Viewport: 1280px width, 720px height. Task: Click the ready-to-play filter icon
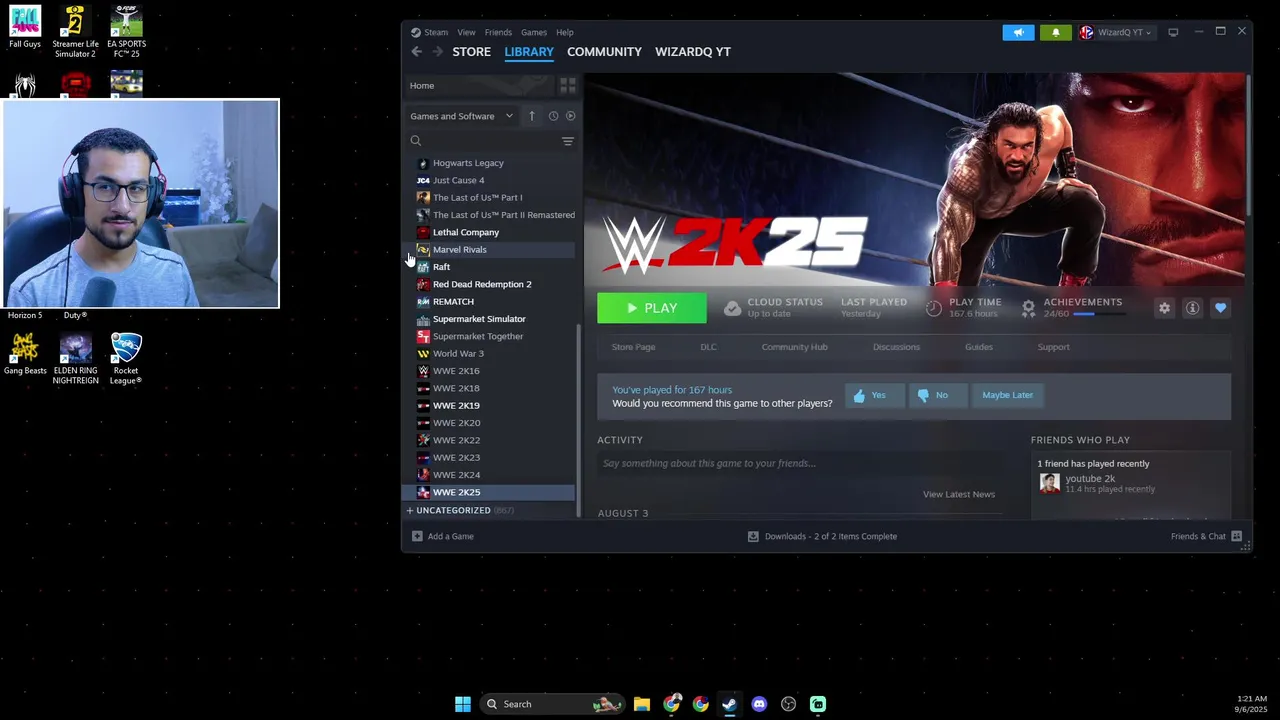tap(570, 116)
